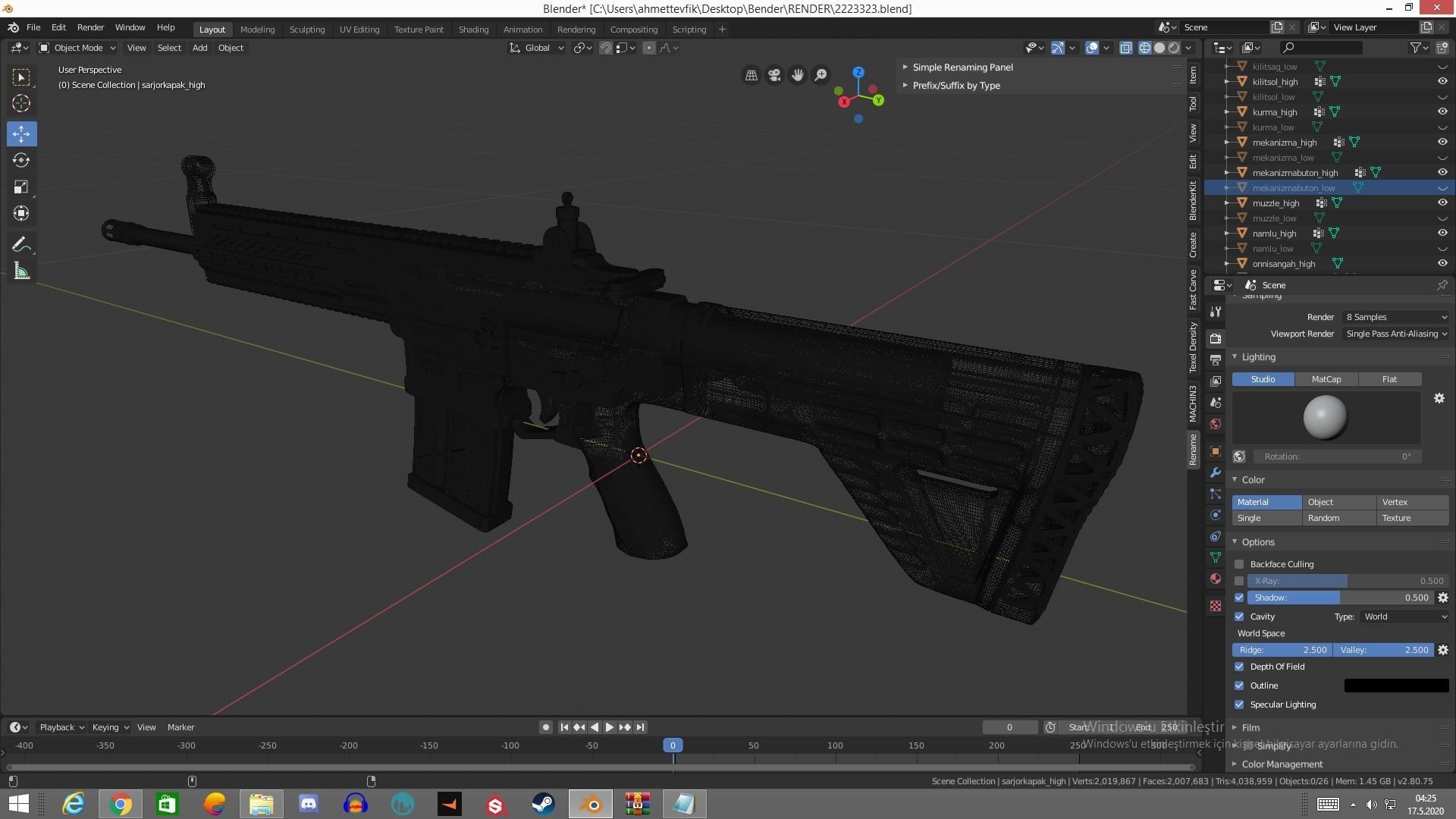The image size is (1456, 819).
Task: Select the Measure tool
Action: coord(21,271)
